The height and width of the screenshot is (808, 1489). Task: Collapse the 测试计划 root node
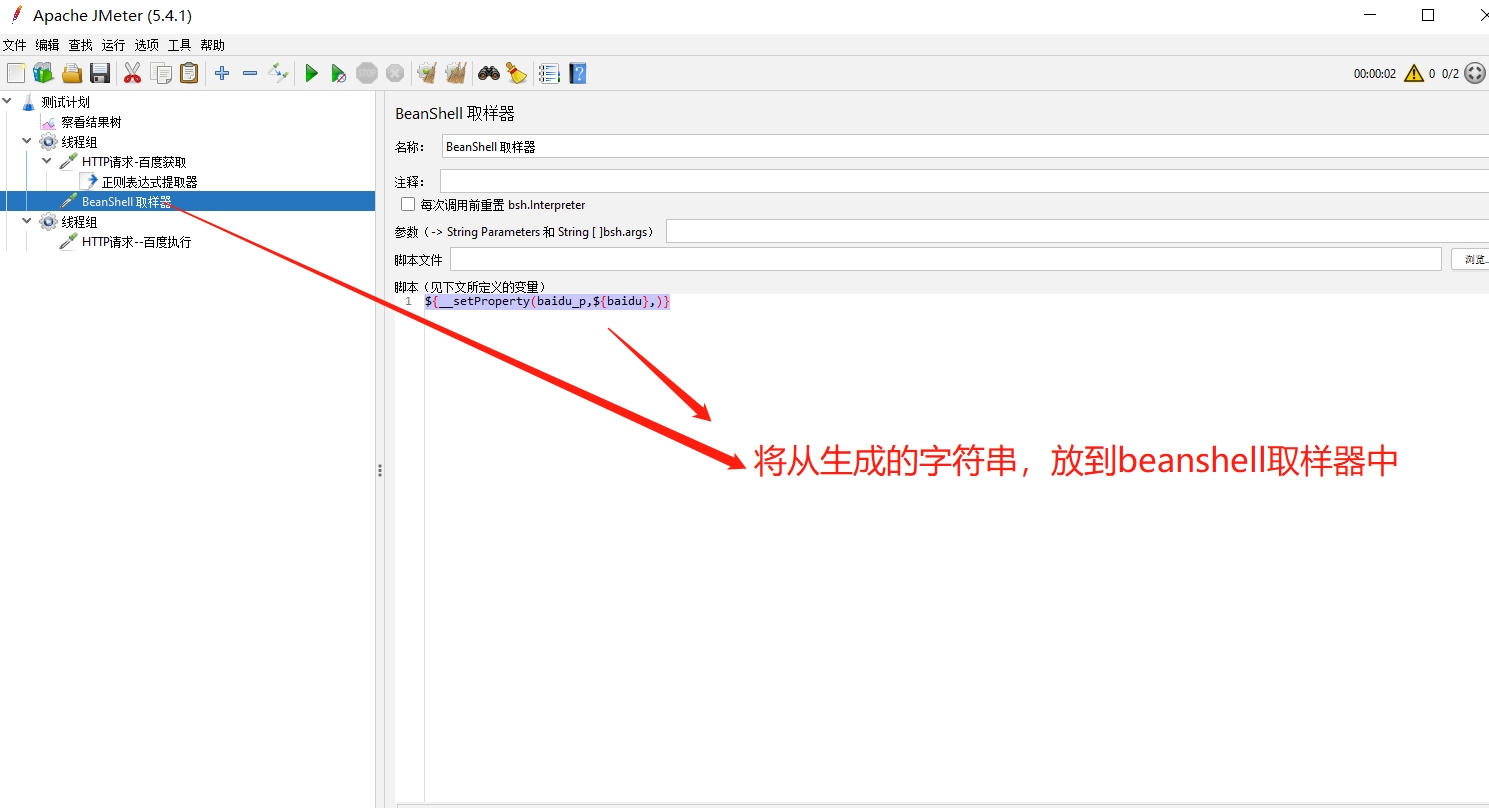pos(8,101)
